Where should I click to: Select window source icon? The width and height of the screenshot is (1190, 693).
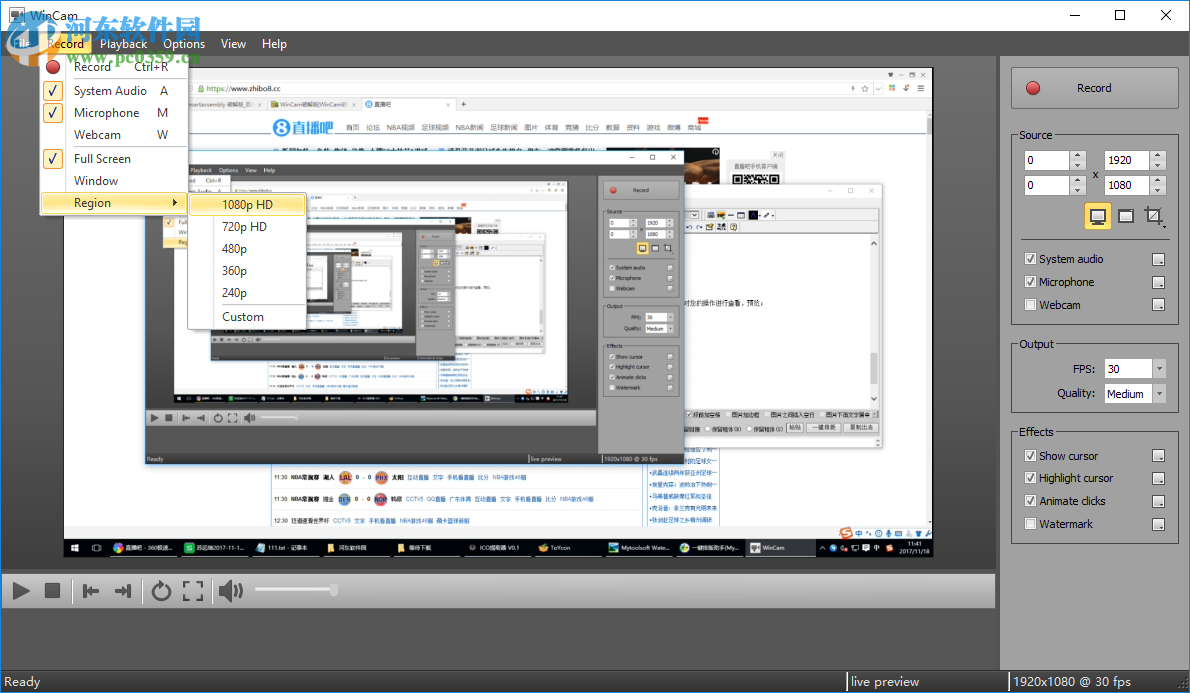(1126, 216)
